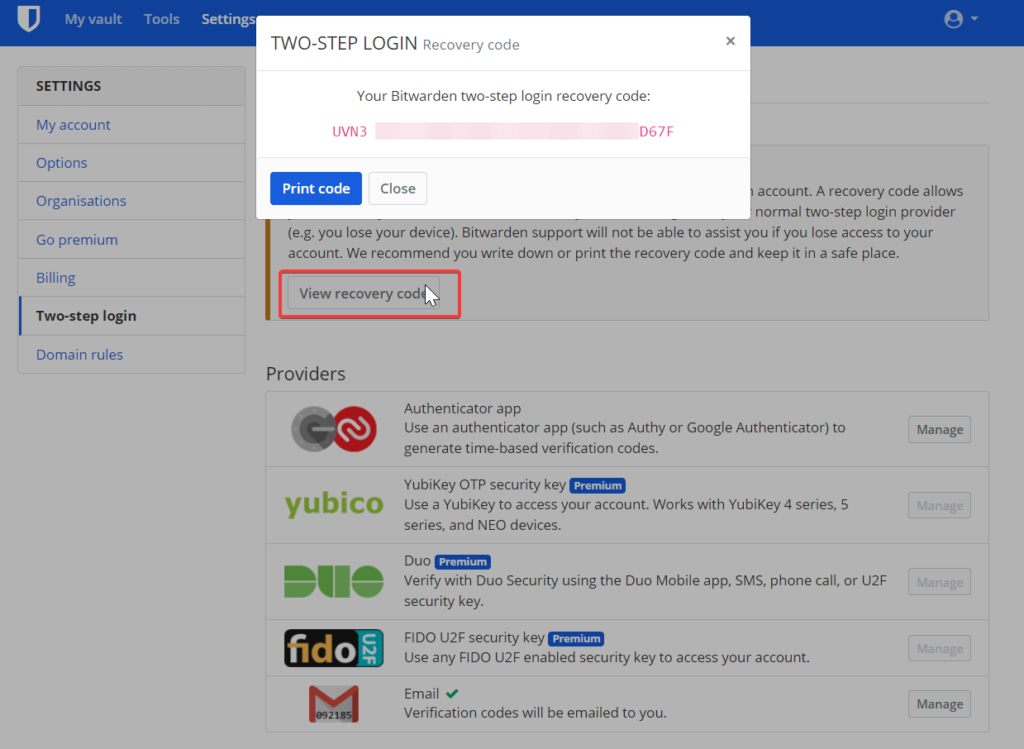The image size is (1024, 749).
Task: Click the recovery code text UVN3
Action: (349, 131)
